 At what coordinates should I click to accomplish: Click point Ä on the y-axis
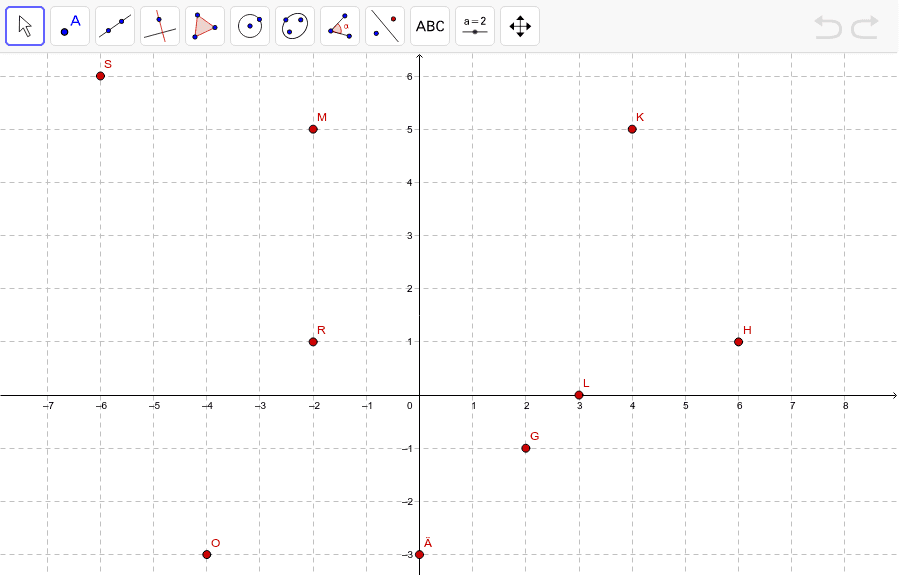point(420,555)
